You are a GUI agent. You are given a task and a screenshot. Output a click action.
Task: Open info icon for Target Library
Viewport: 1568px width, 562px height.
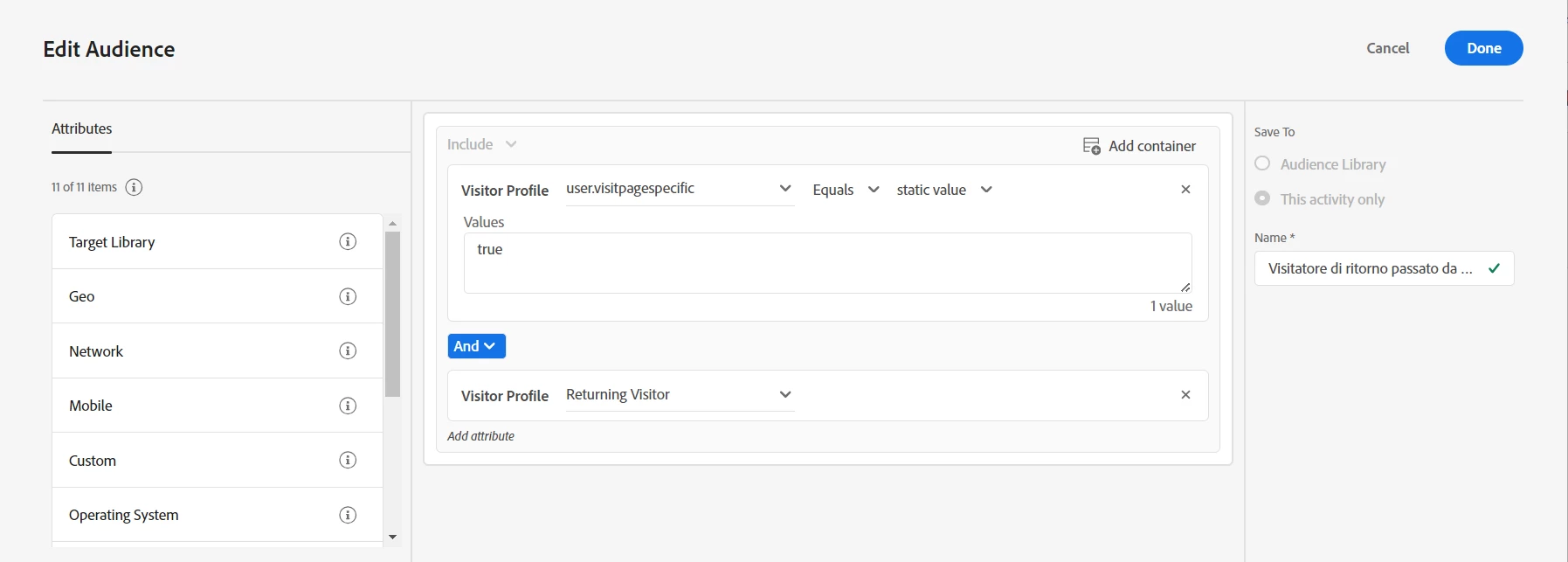[348, 241]
